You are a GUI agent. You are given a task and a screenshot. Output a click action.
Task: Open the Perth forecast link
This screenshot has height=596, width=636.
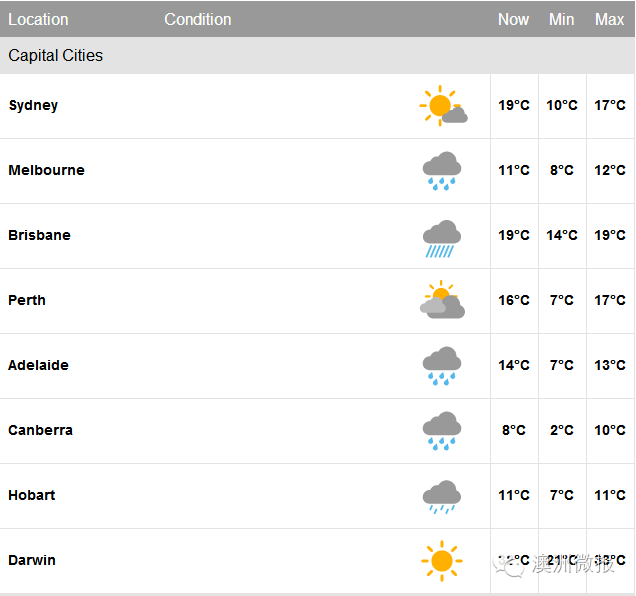coord(27,300)
